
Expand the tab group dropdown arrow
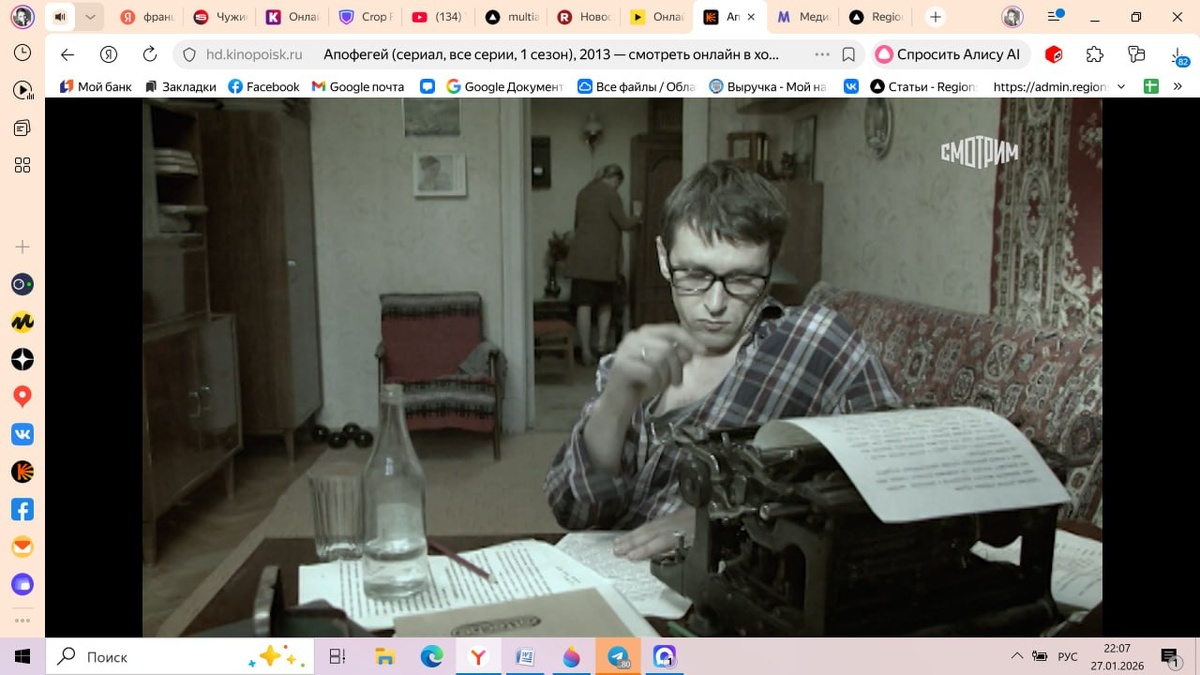click(x=90, y=17)
